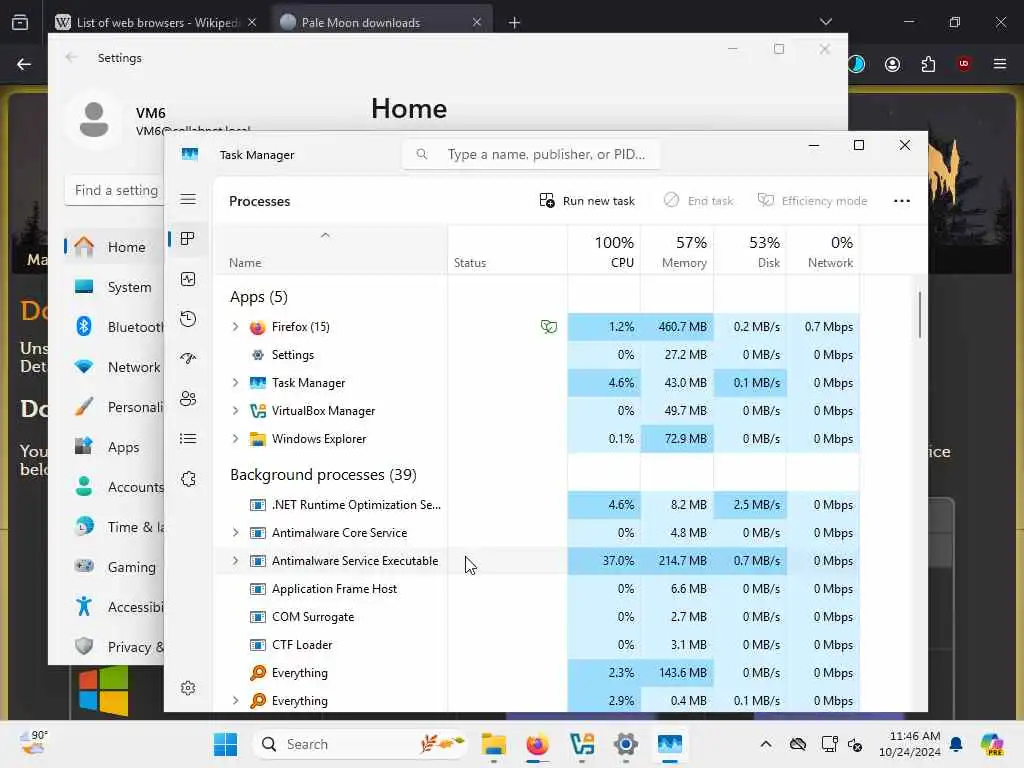
Task: Open Services icon in Task Manager sidebar
Action: (188, 479)
